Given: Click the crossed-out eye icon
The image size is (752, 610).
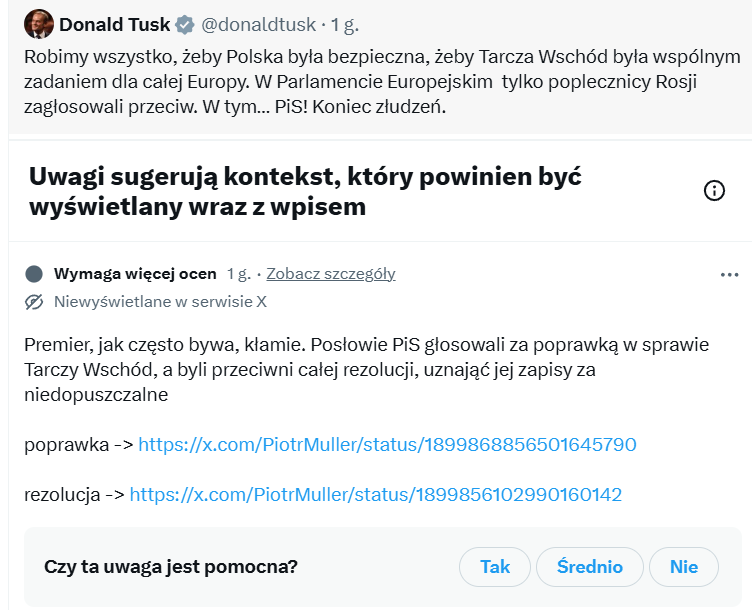Looking at the screenshot, I should pyautogui.click(x=34, y=302).
